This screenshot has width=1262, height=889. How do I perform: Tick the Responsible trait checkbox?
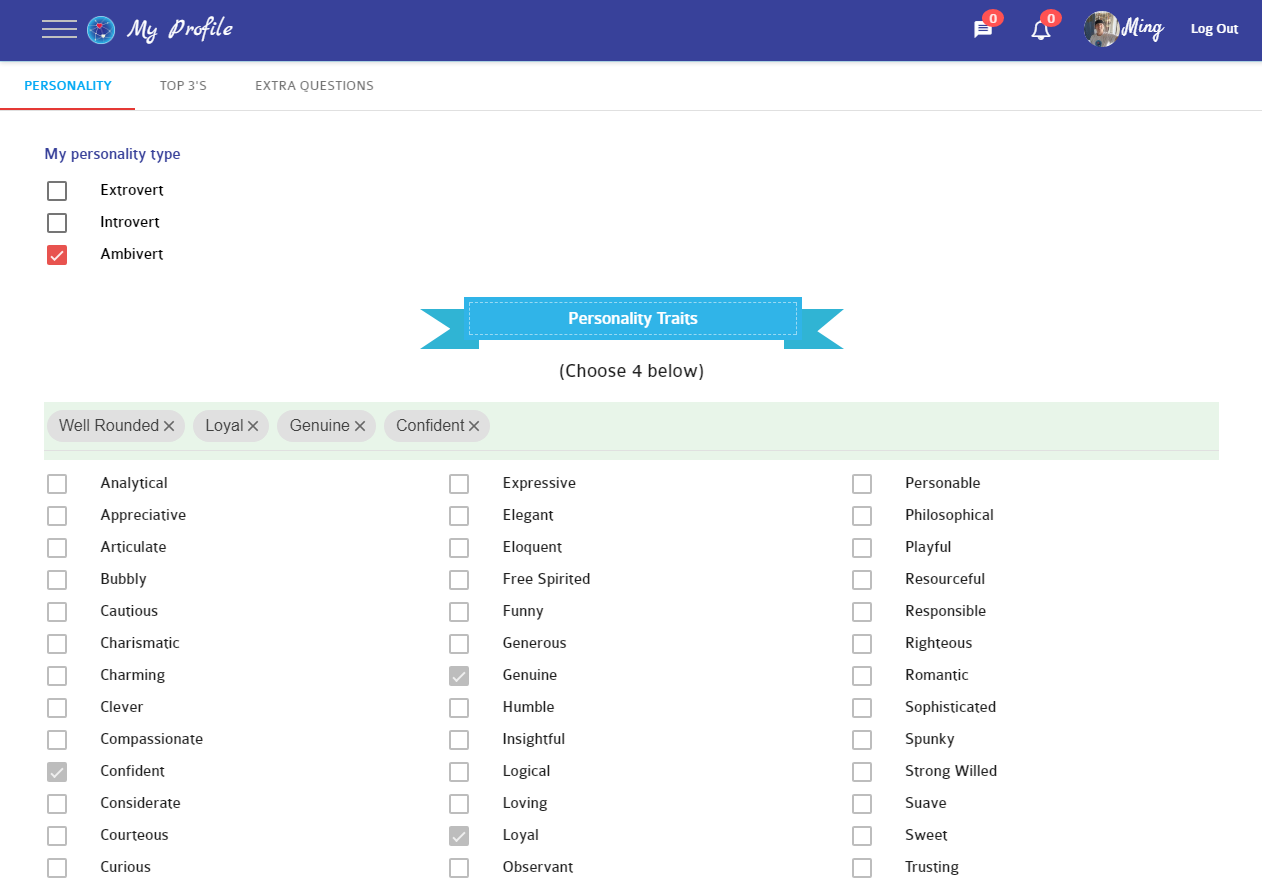click(x=862, y=612)
